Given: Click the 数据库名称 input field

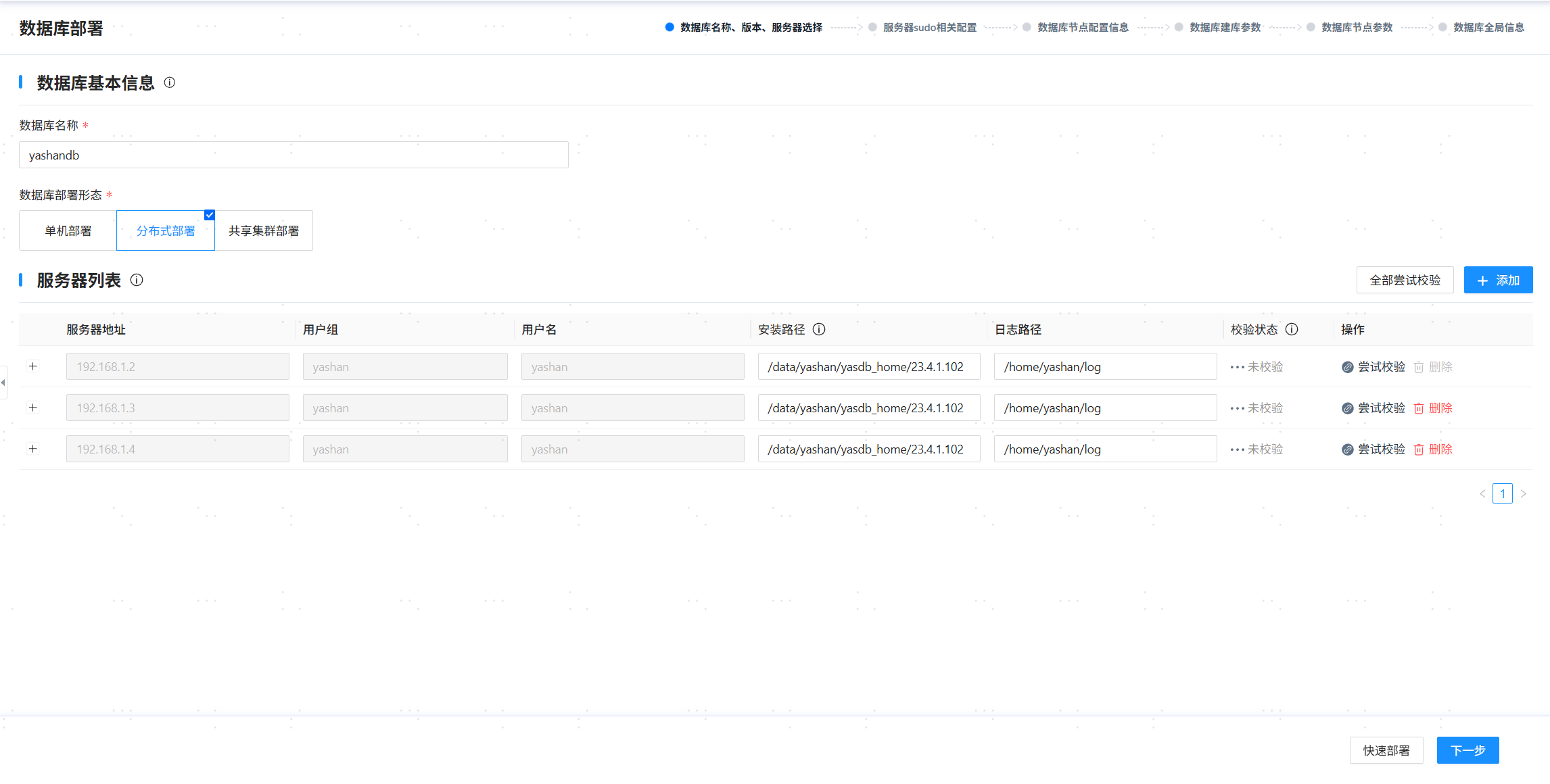Looking at the screenshot, I should pos(293,155).
